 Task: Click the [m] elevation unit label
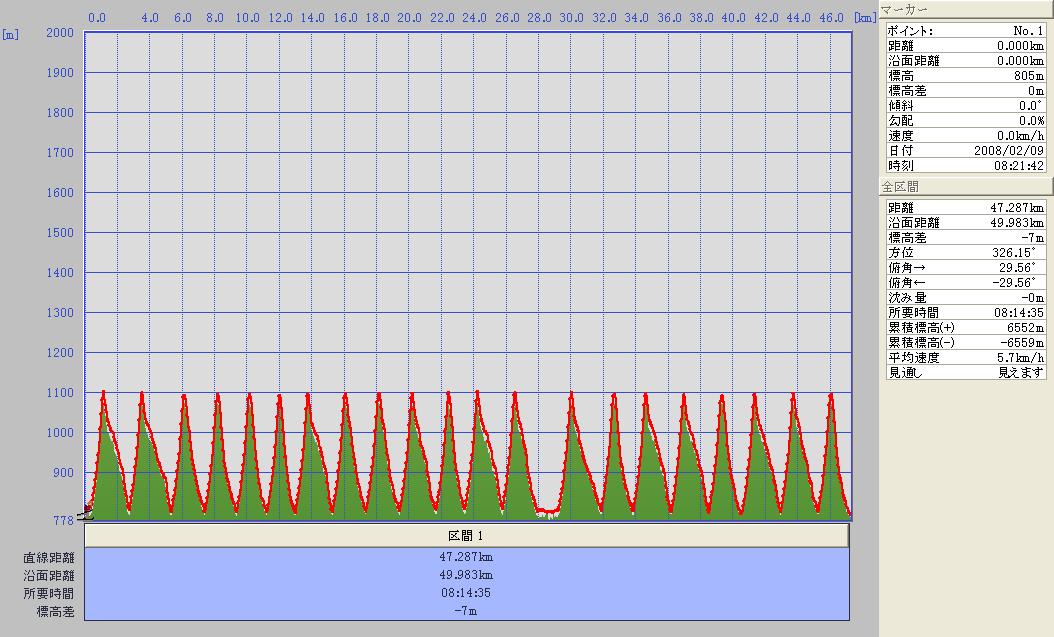pos(10,34)
